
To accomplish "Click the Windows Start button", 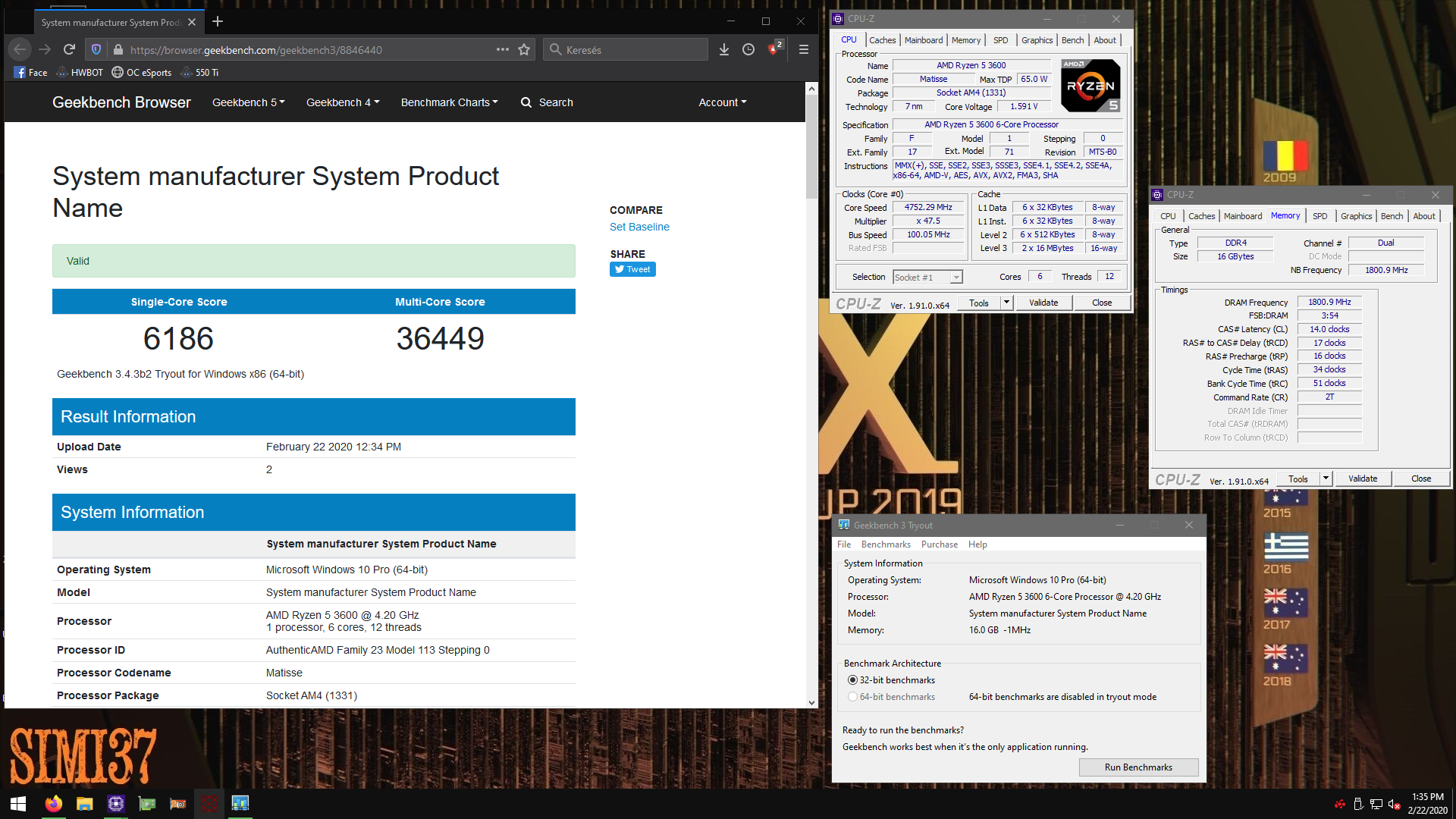I will tap(18, 804).
